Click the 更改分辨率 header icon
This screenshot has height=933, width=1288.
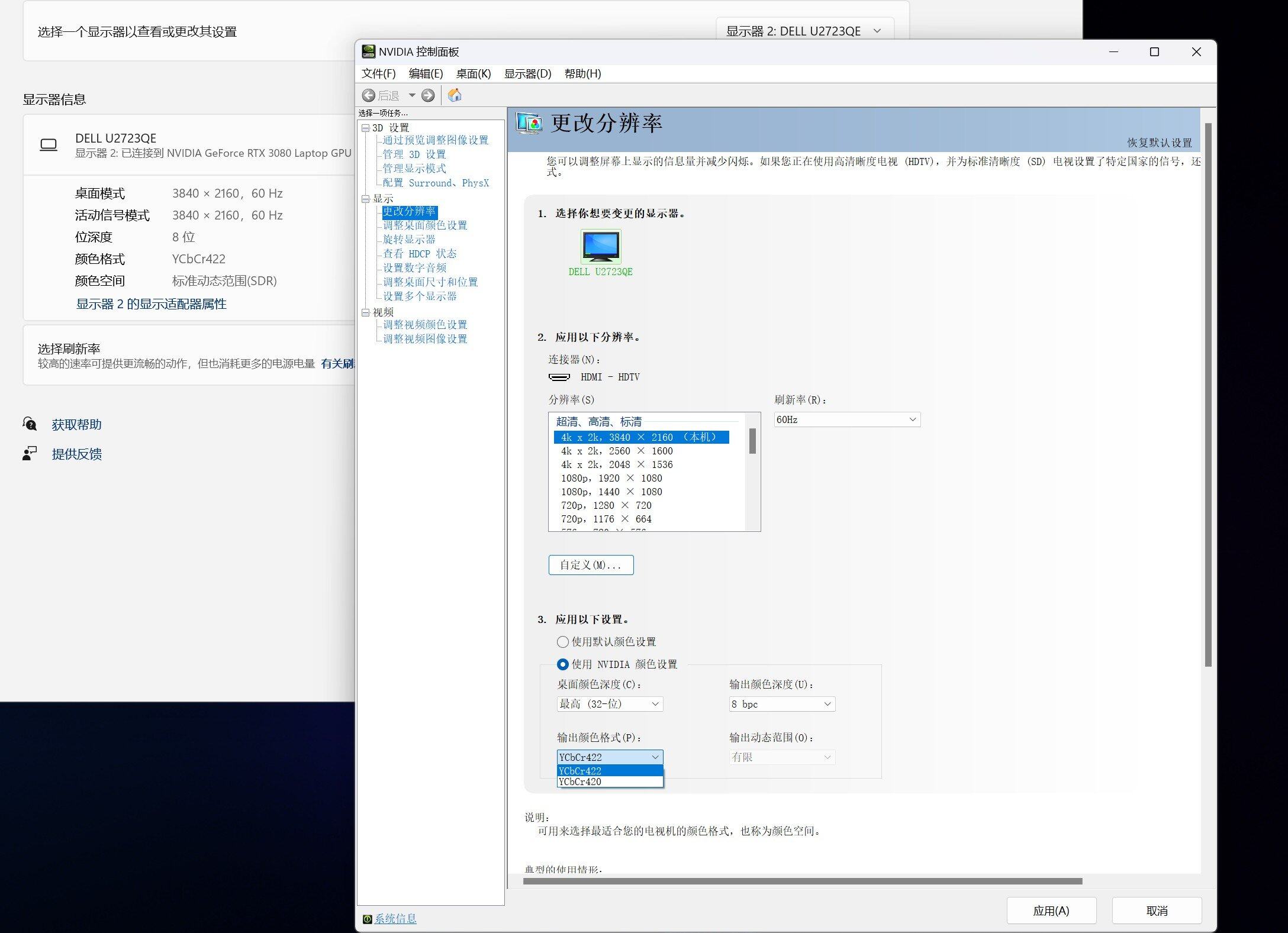[529, 123]
